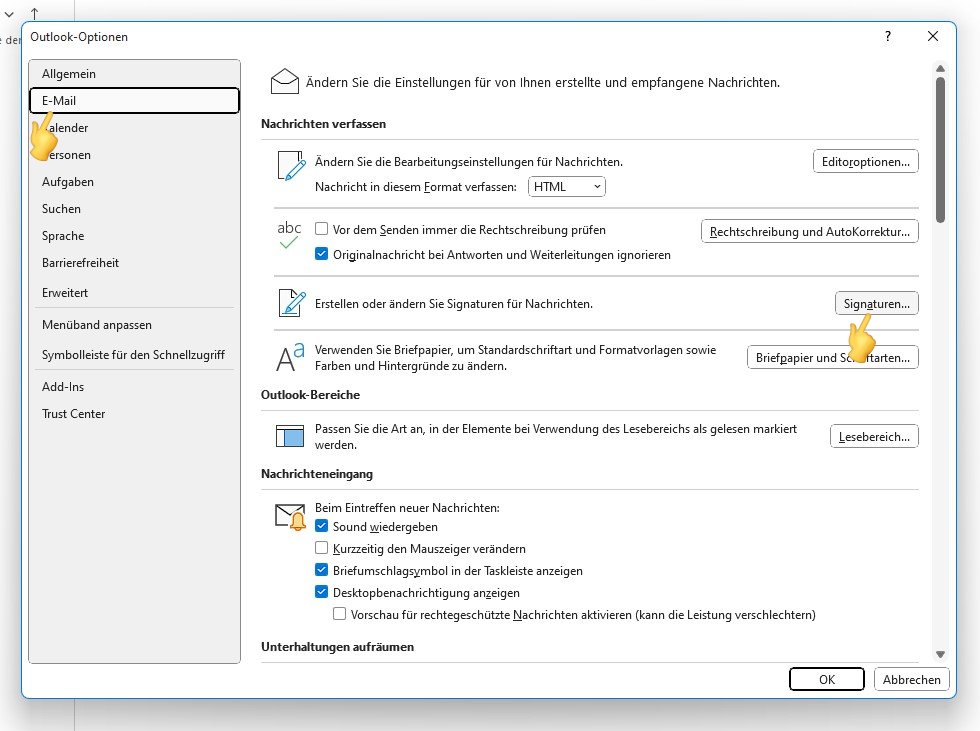Open the Signaturen... dialog
Screen dimensions: 980x731
(x=876, y=303)
